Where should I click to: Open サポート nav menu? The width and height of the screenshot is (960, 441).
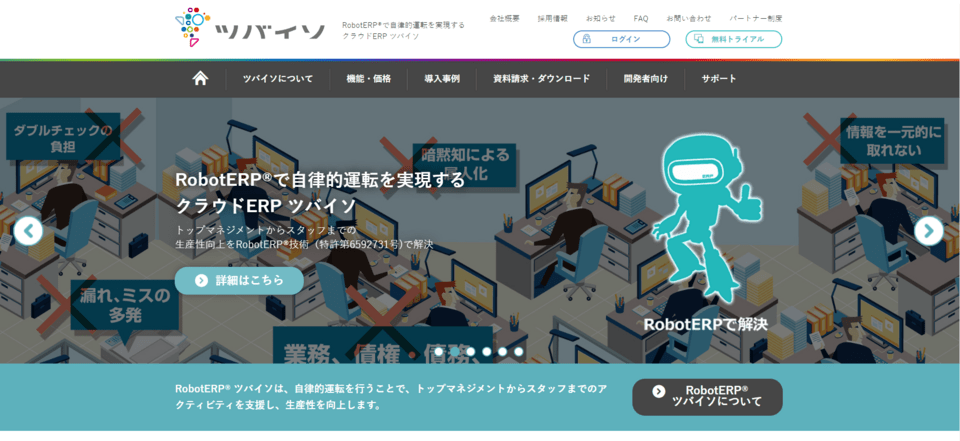coord(719,78)
